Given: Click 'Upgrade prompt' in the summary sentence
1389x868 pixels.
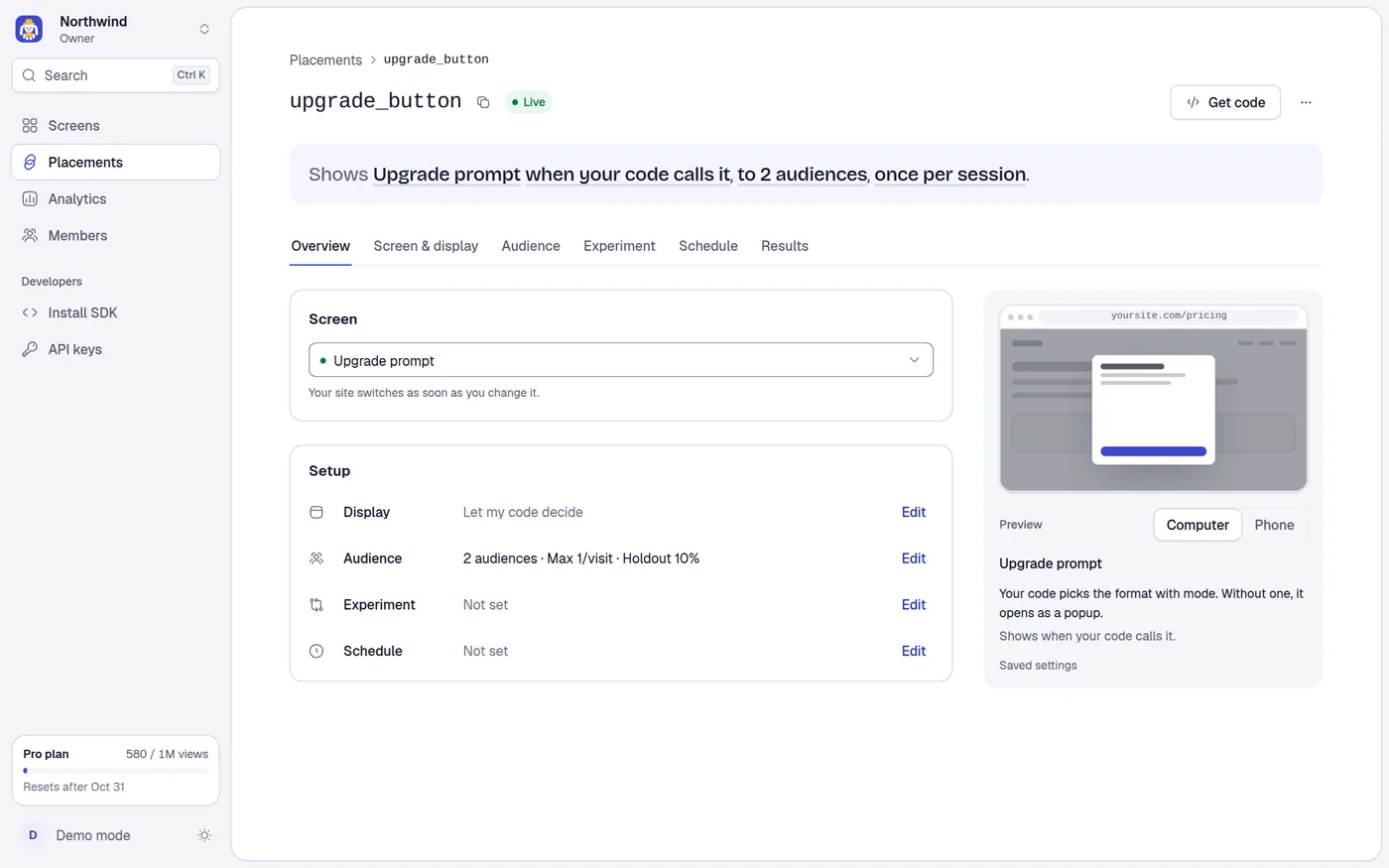Looking at the screenshot, I should point(446,175).
